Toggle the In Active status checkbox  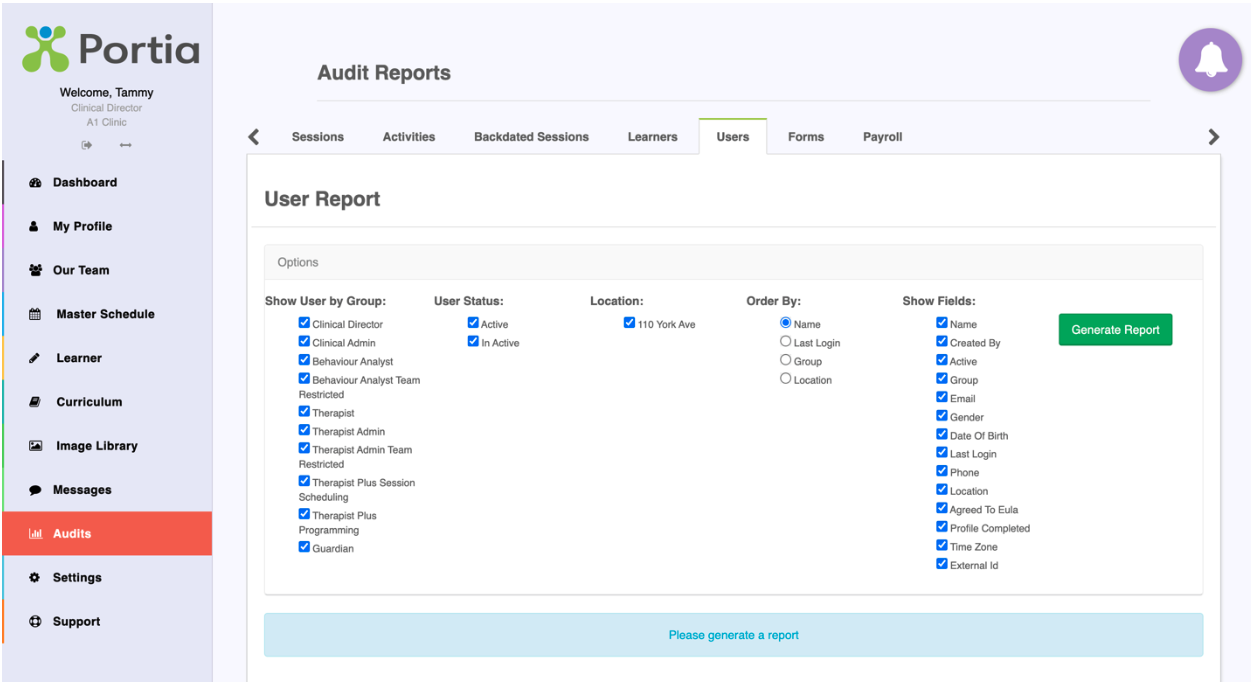tap(473, 342)
